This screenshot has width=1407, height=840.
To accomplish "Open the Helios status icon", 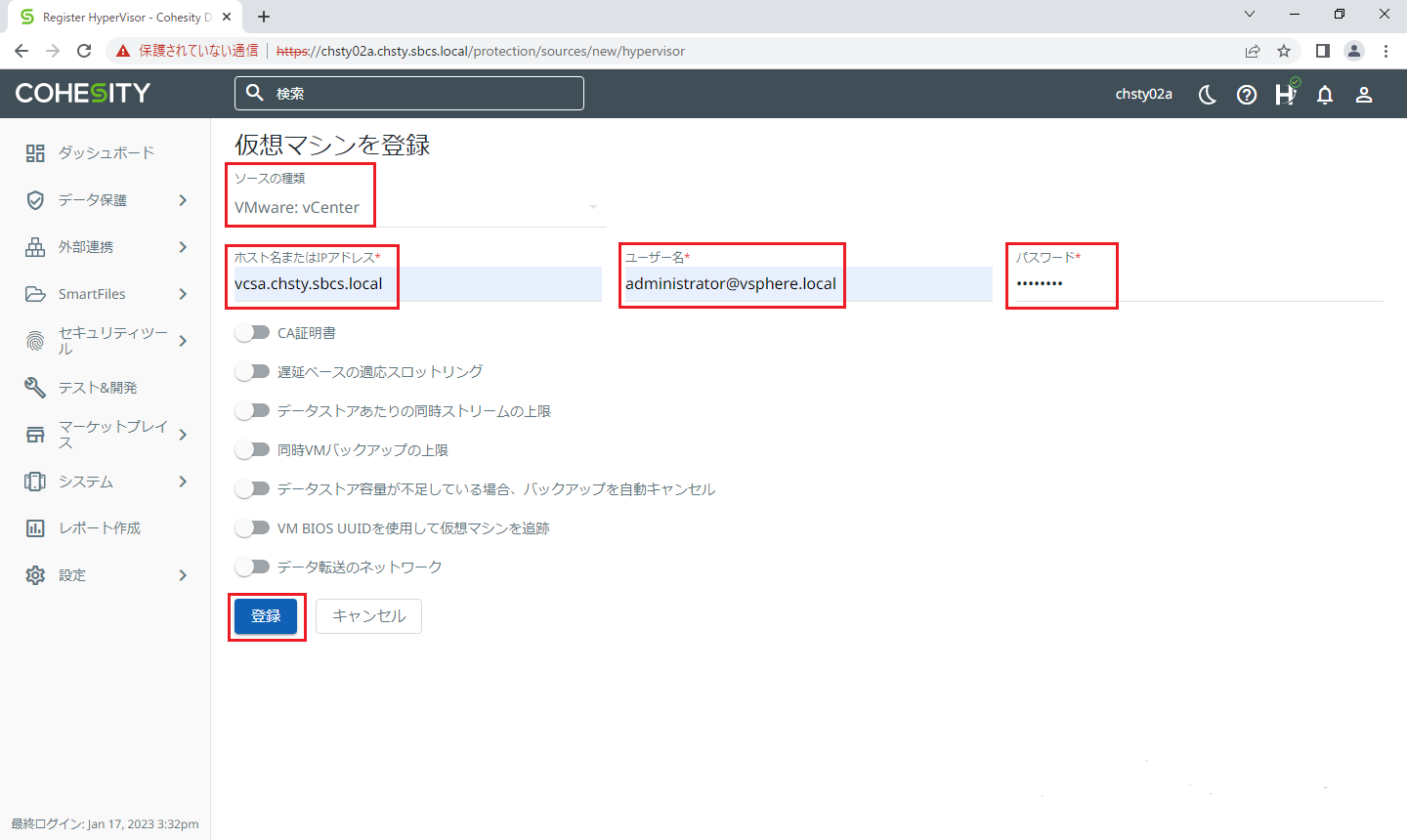I will point(1287,93).
